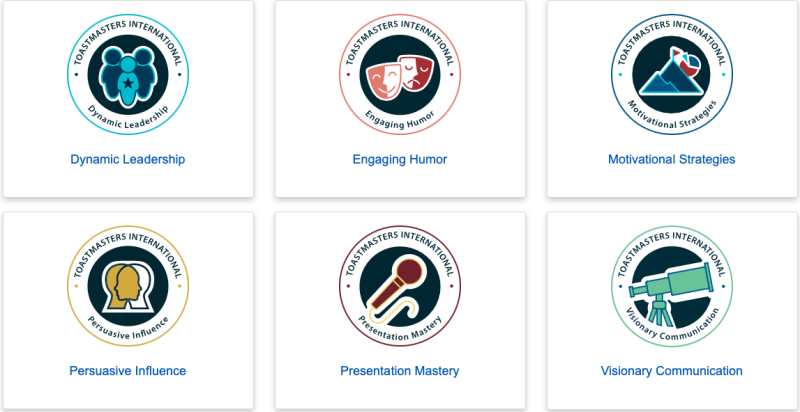The image size is (800, 412).
Task: Open the Visionary Communication telescope badge
Action: coord(672,286)
